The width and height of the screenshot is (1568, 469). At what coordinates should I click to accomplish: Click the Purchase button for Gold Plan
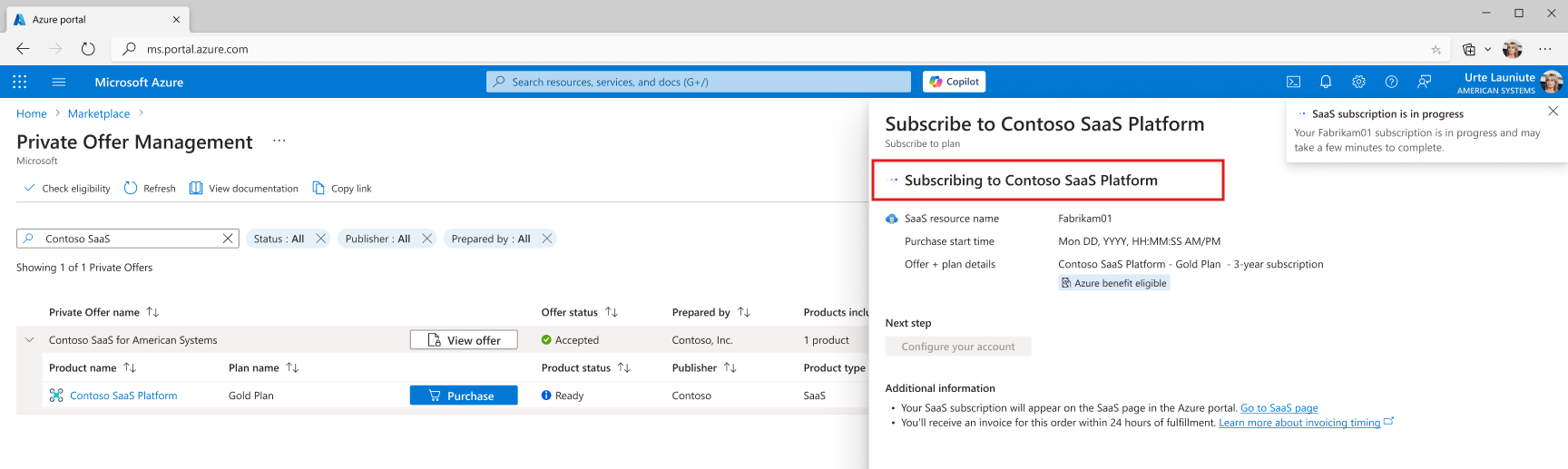tap(464, 396)
